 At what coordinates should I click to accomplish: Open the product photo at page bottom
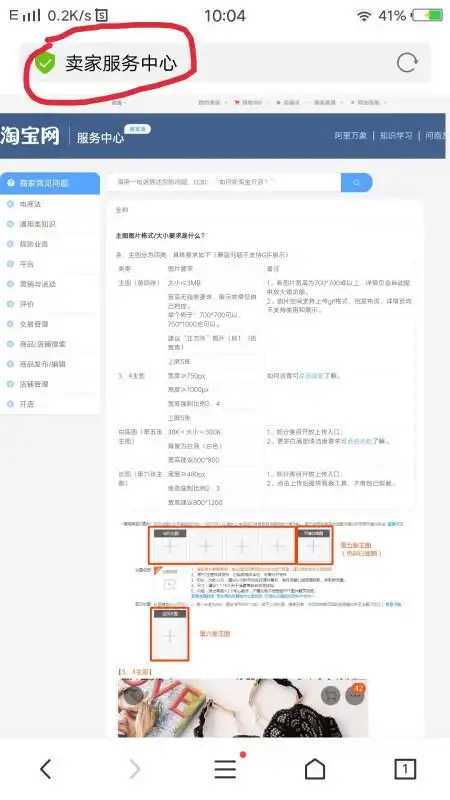[x=242, y=708]
